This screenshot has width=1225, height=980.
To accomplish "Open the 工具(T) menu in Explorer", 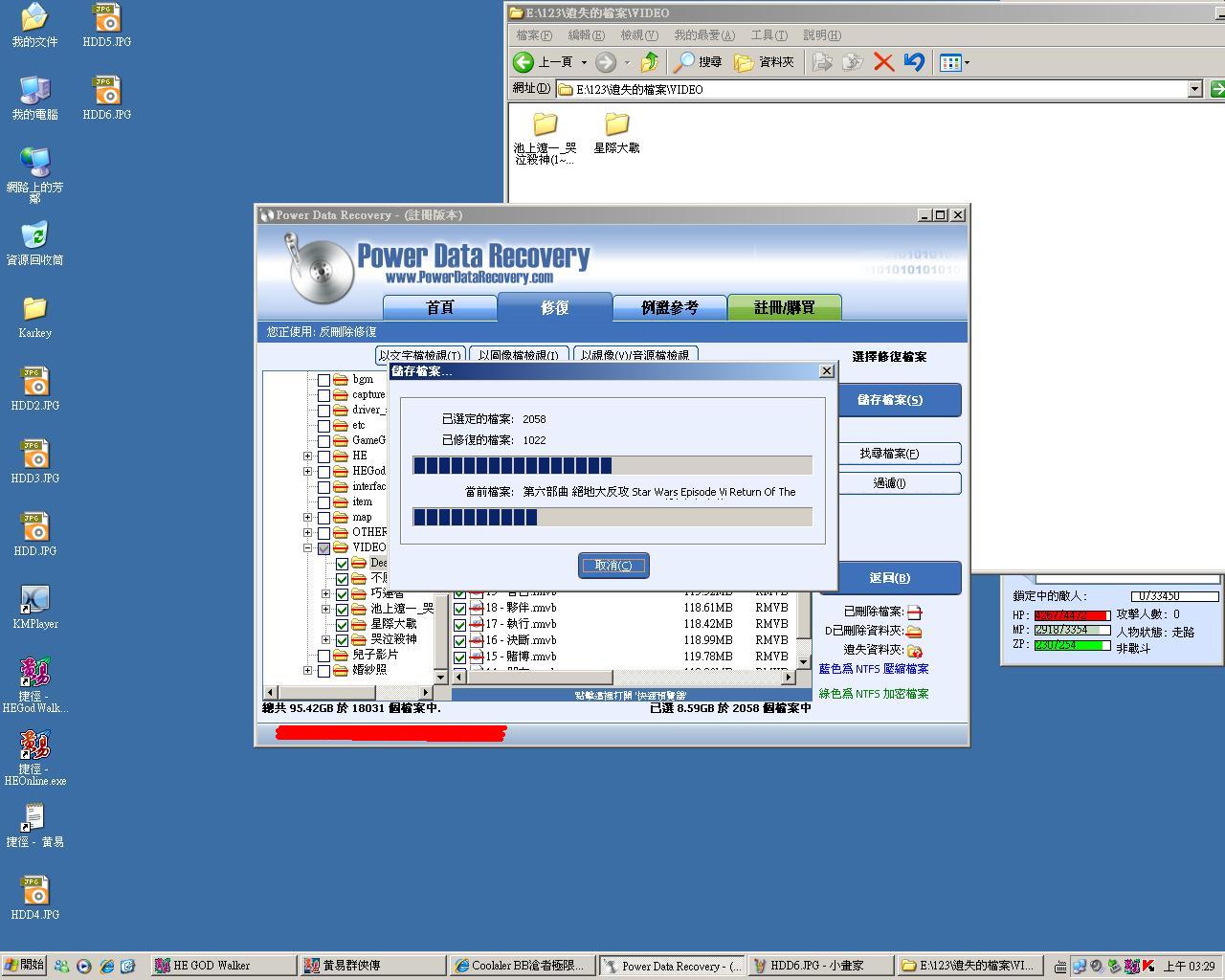I will 768,35.
